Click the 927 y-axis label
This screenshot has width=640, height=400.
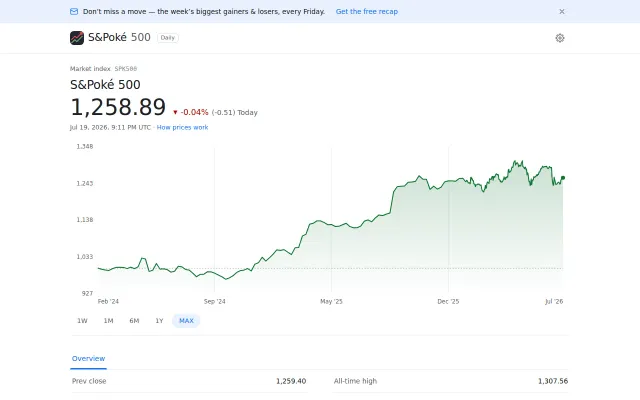click(87, 293)
